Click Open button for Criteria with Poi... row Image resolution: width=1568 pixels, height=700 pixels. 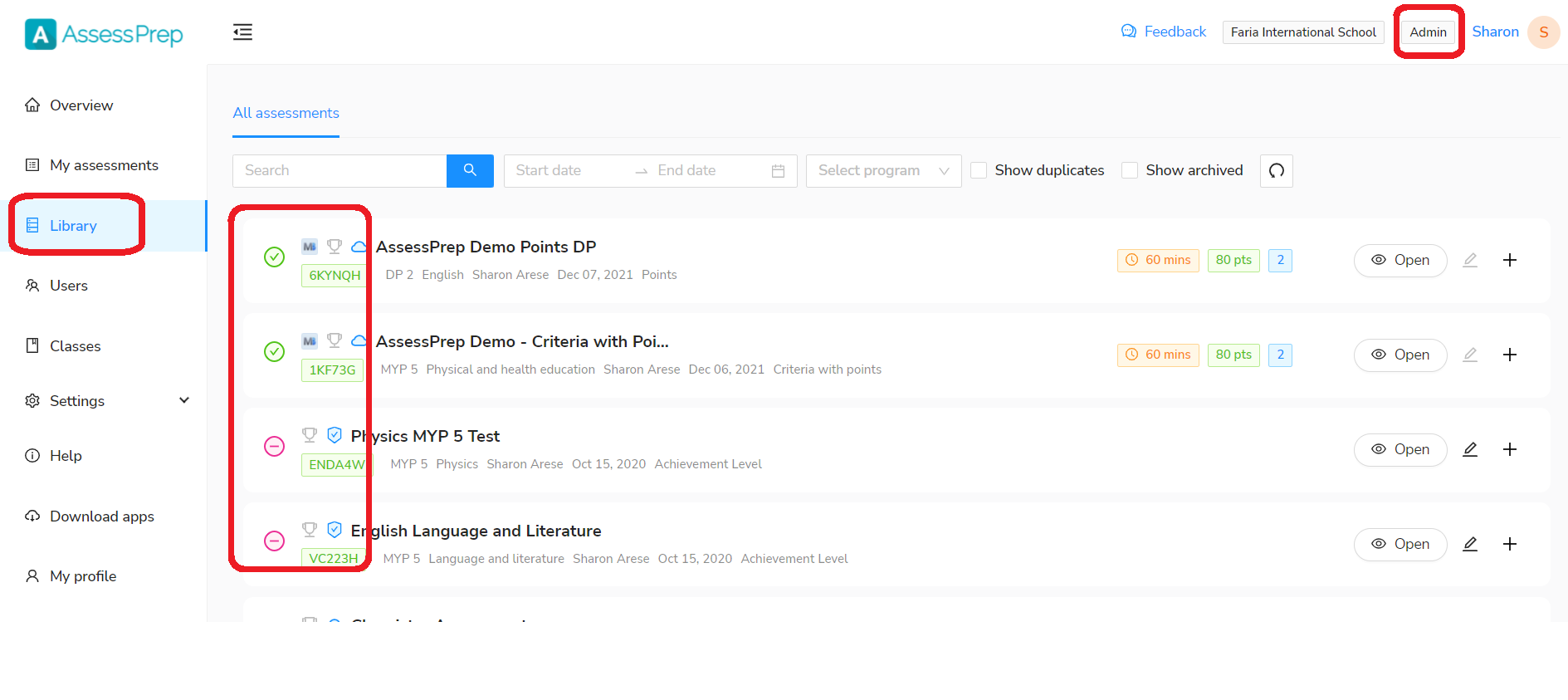coord(1400,355)
